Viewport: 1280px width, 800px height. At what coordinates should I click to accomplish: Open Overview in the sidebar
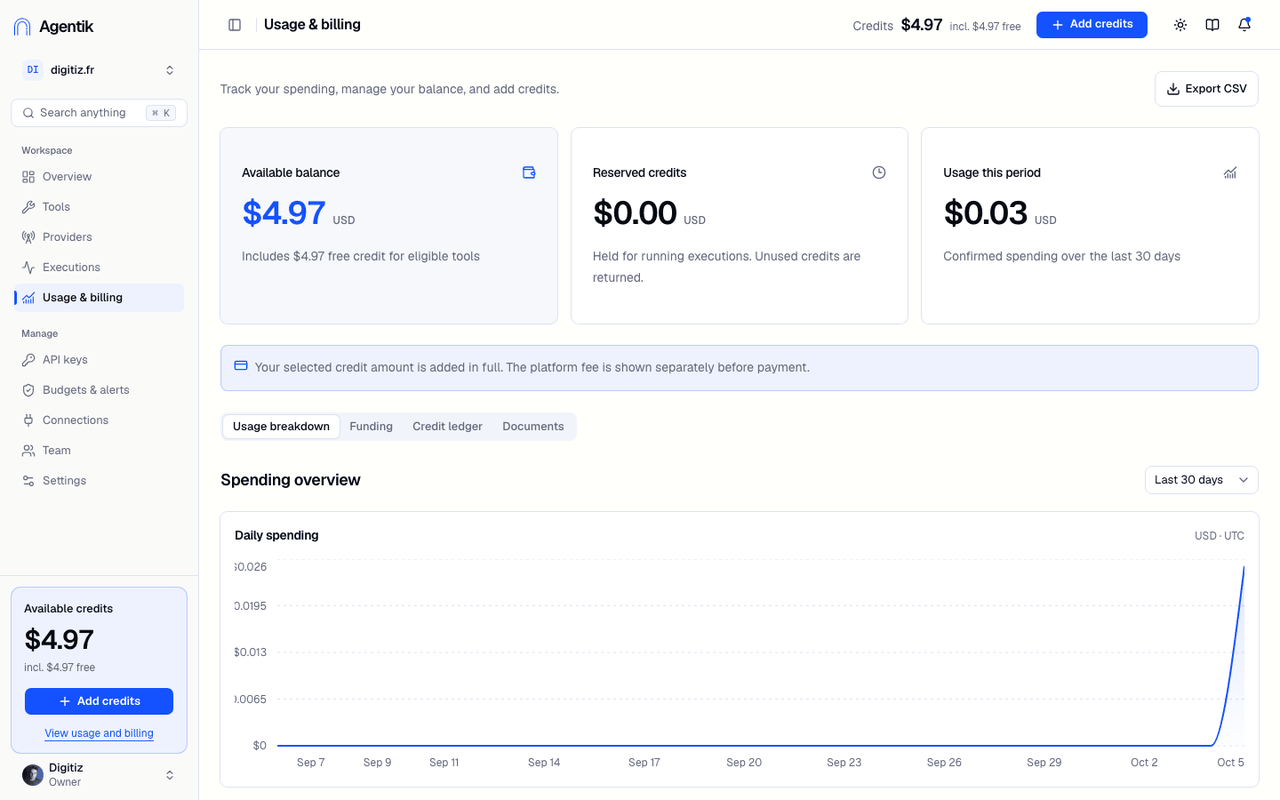pos(98,177)
